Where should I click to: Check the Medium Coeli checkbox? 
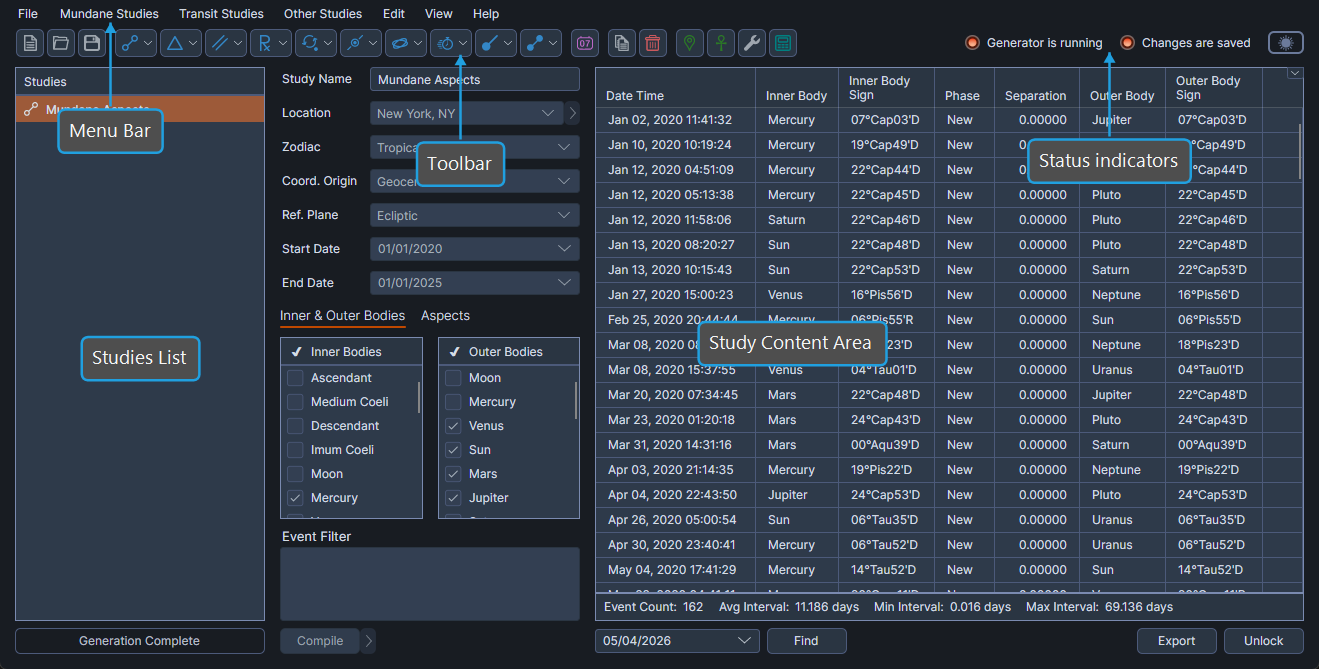[x=295, y=402]
